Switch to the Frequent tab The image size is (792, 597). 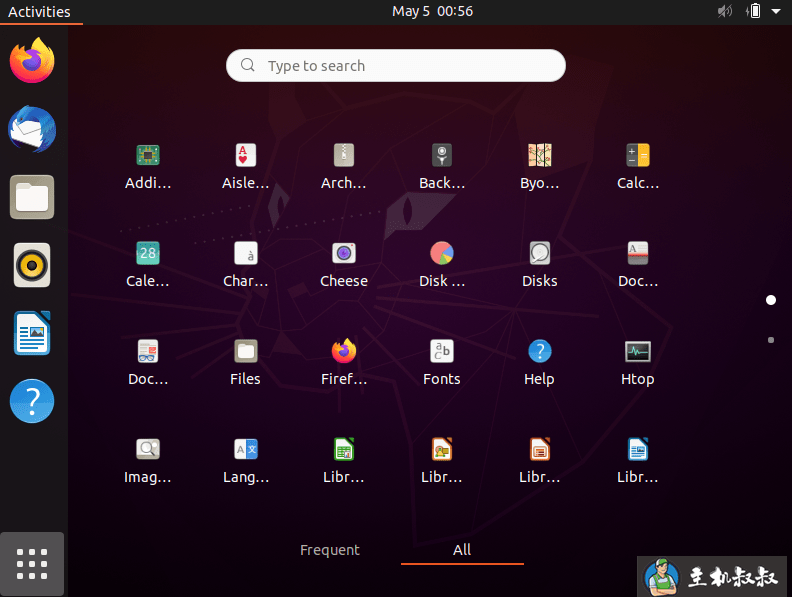click(x=330, y=550)
